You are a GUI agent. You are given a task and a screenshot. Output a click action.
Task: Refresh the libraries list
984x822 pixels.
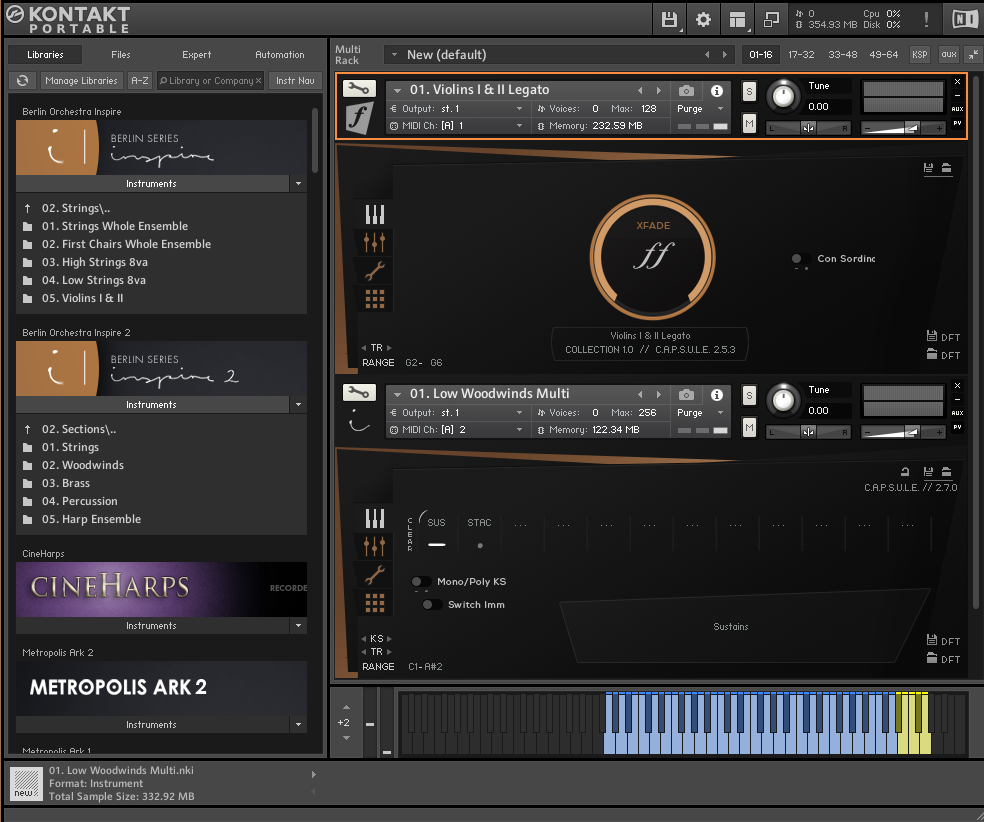pyautogui.click(x=23, y=80)
